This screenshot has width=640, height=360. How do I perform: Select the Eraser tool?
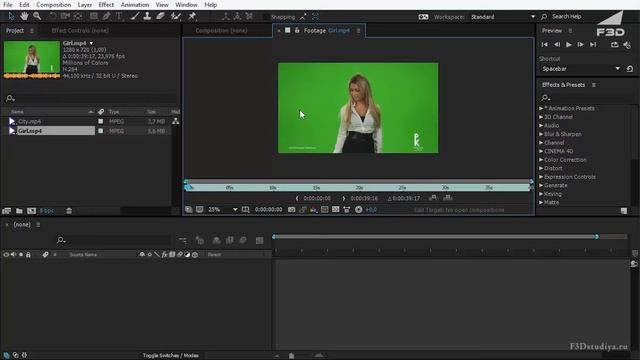(160, 16)
